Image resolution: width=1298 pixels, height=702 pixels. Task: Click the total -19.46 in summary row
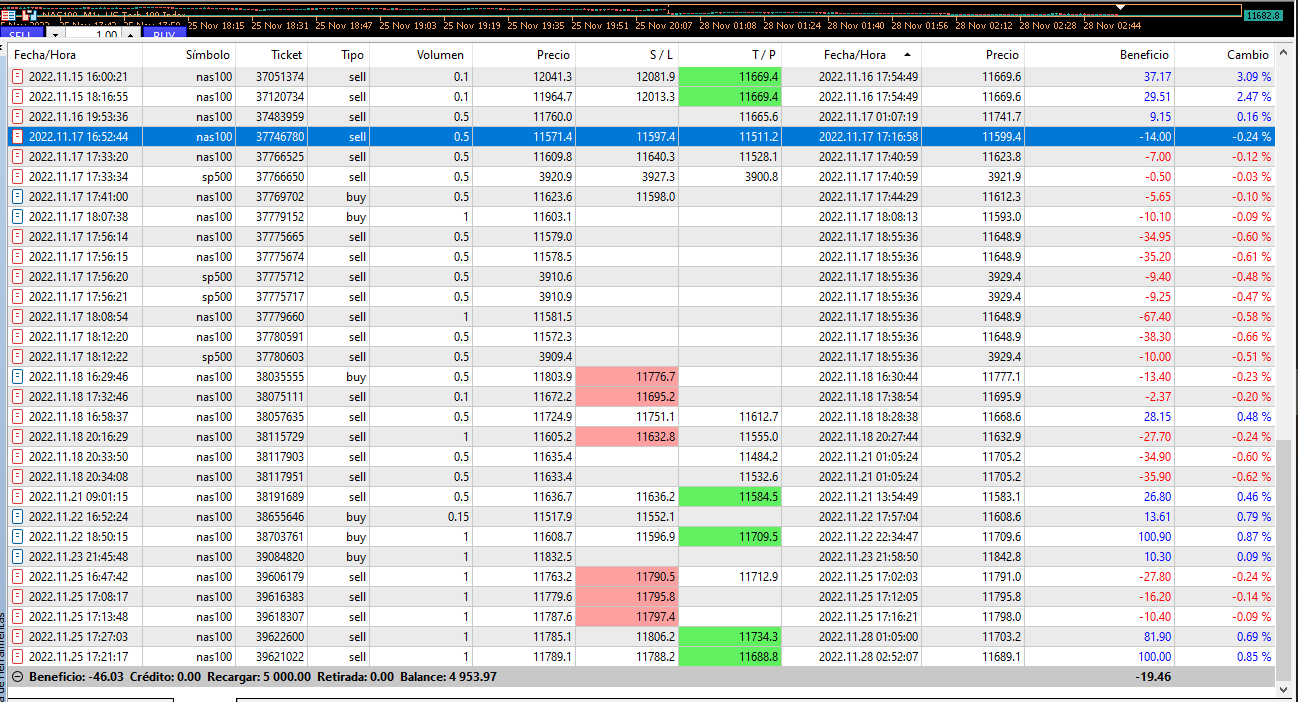1153,677
